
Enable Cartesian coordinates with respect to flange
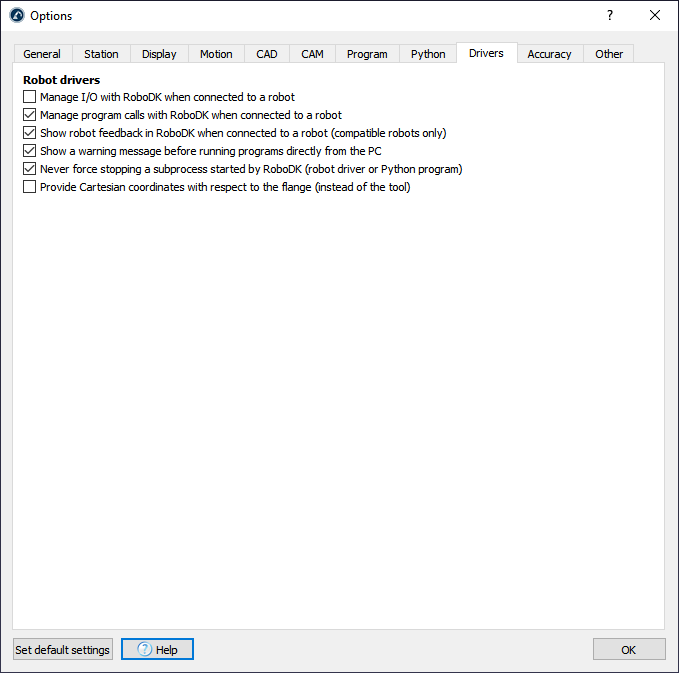point(29,187)
